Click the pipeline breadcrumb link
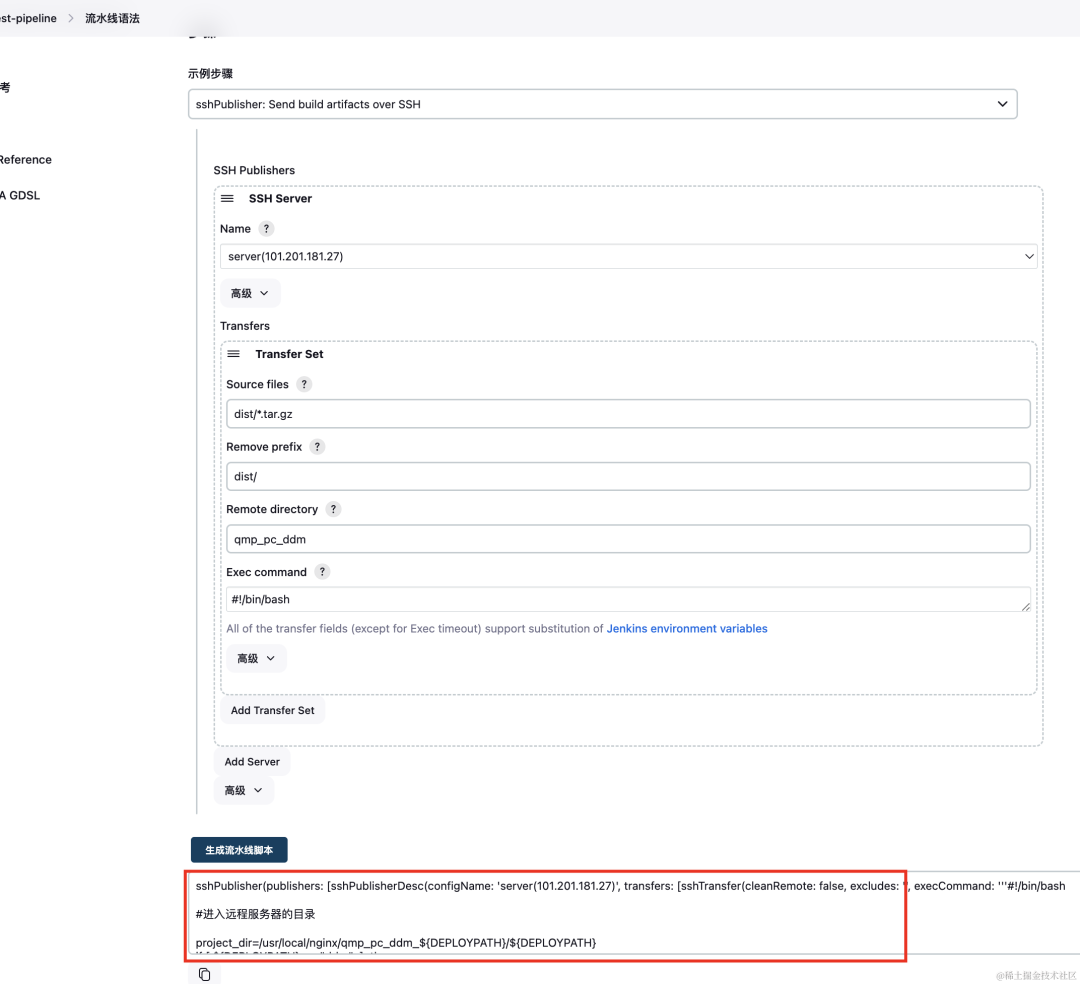Viewport: 1080px width, 984px height. coord(28,19)
